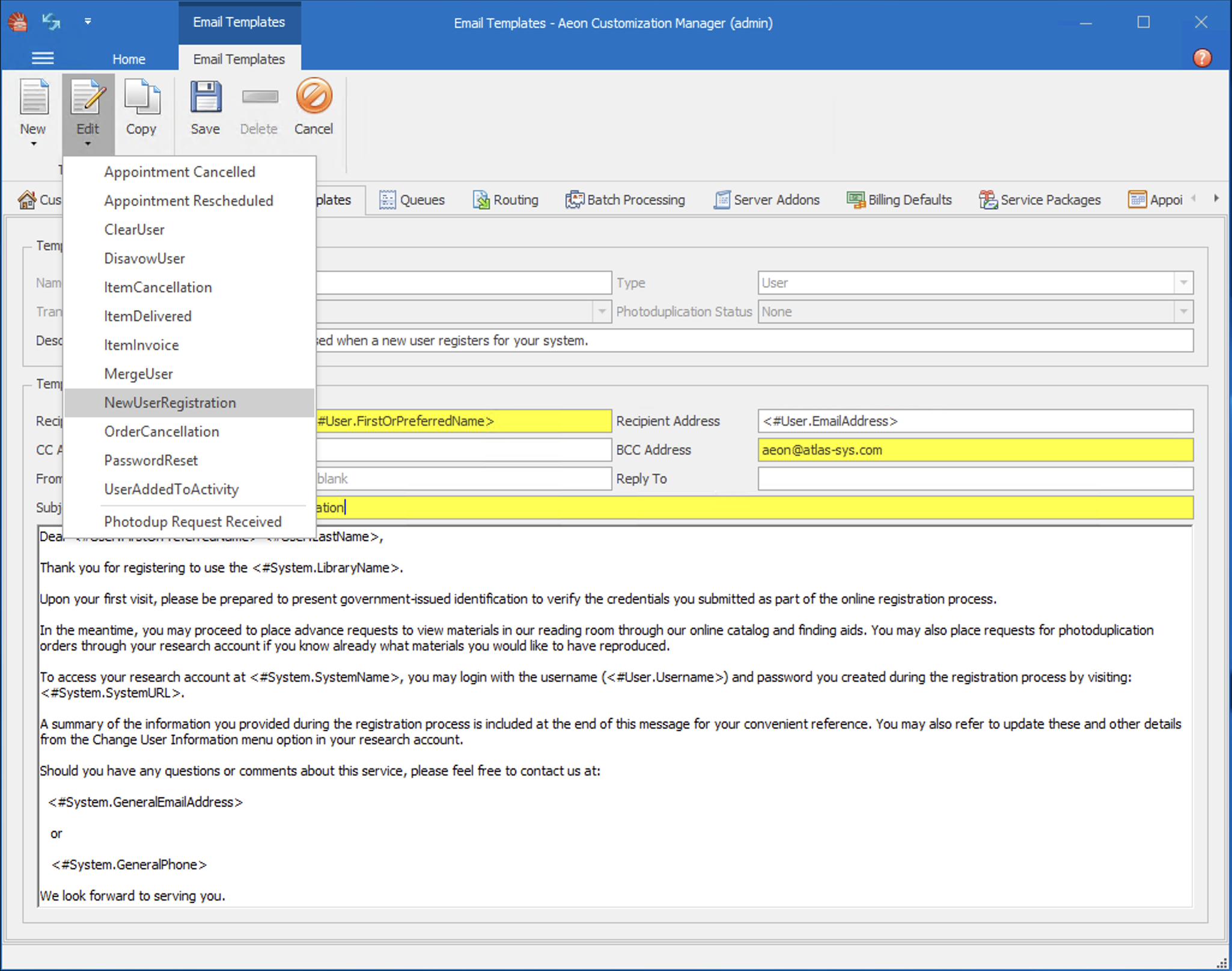Image resolution: width=1232 pixels, height=971 pixels.
Task: Switch to Batch Processing tab
Action: [x=625, y=200]
